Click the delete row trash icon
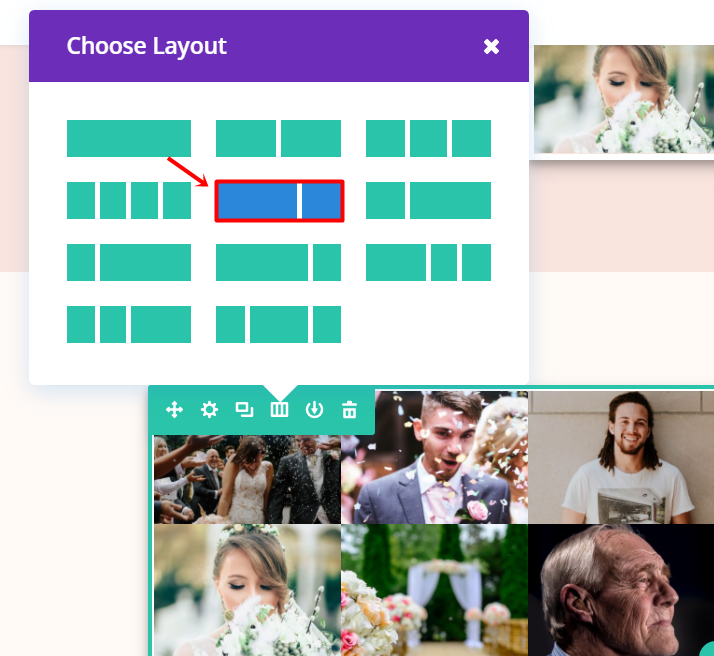714x656 pixels. pyautogui.click(x=349, y=410)
